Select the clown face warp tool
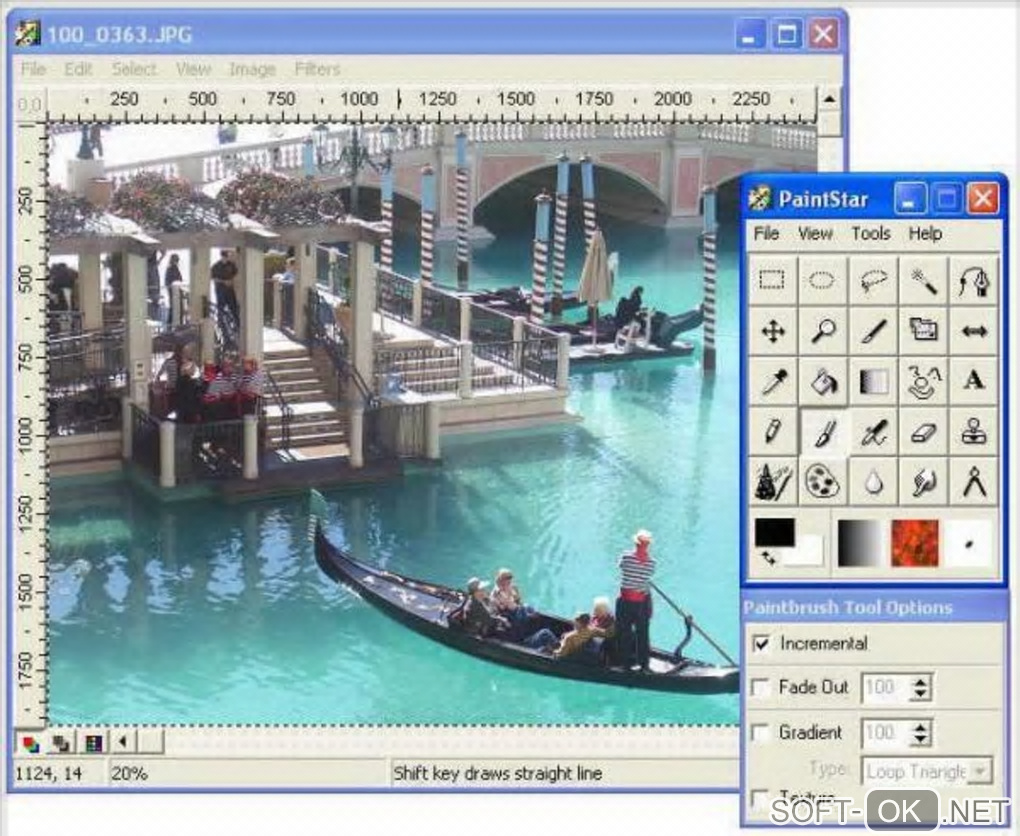The width and height of the screenshot is (1020, 836). (x=923, y=381)
